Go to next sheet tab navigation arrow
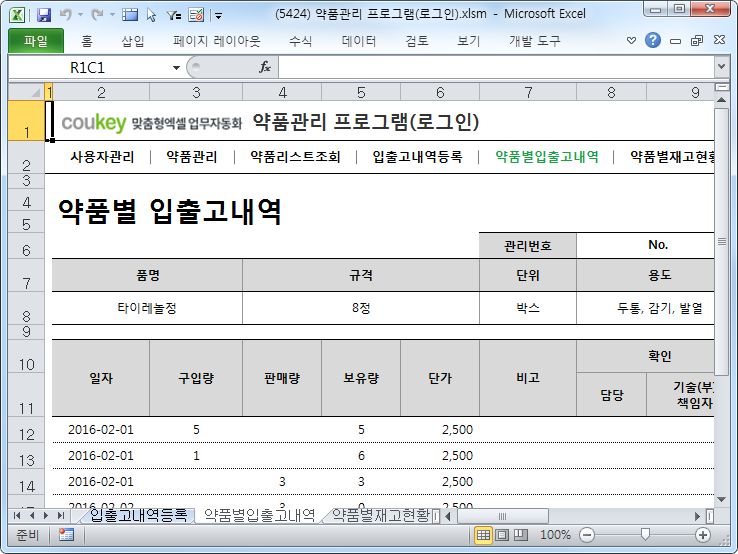Screen dimensions: 738x554 coord(46,515)
